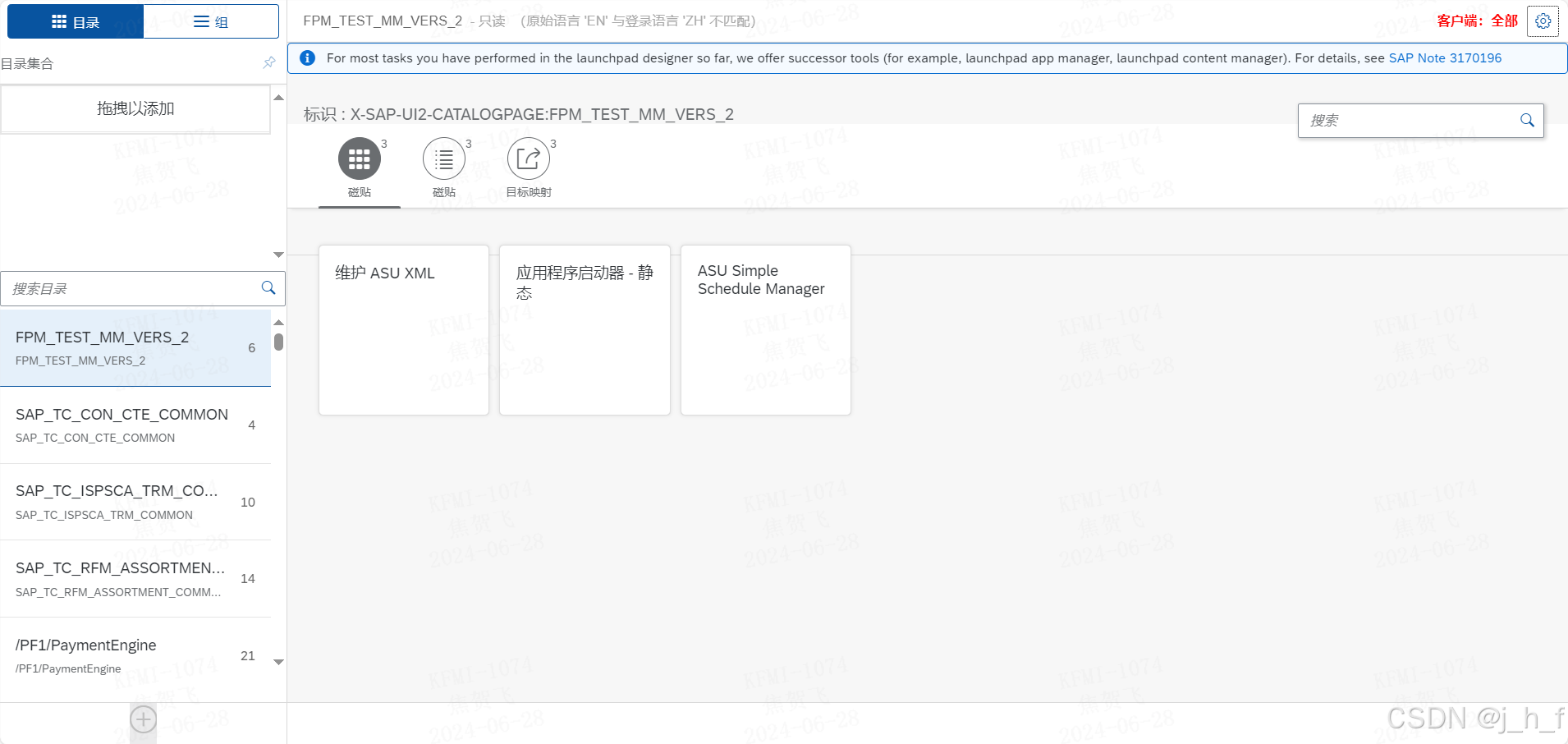Click the catalog list scroll-down arrow
Image resolution: width=1568 pixels, height=744 pixels.
click(278, 662)
